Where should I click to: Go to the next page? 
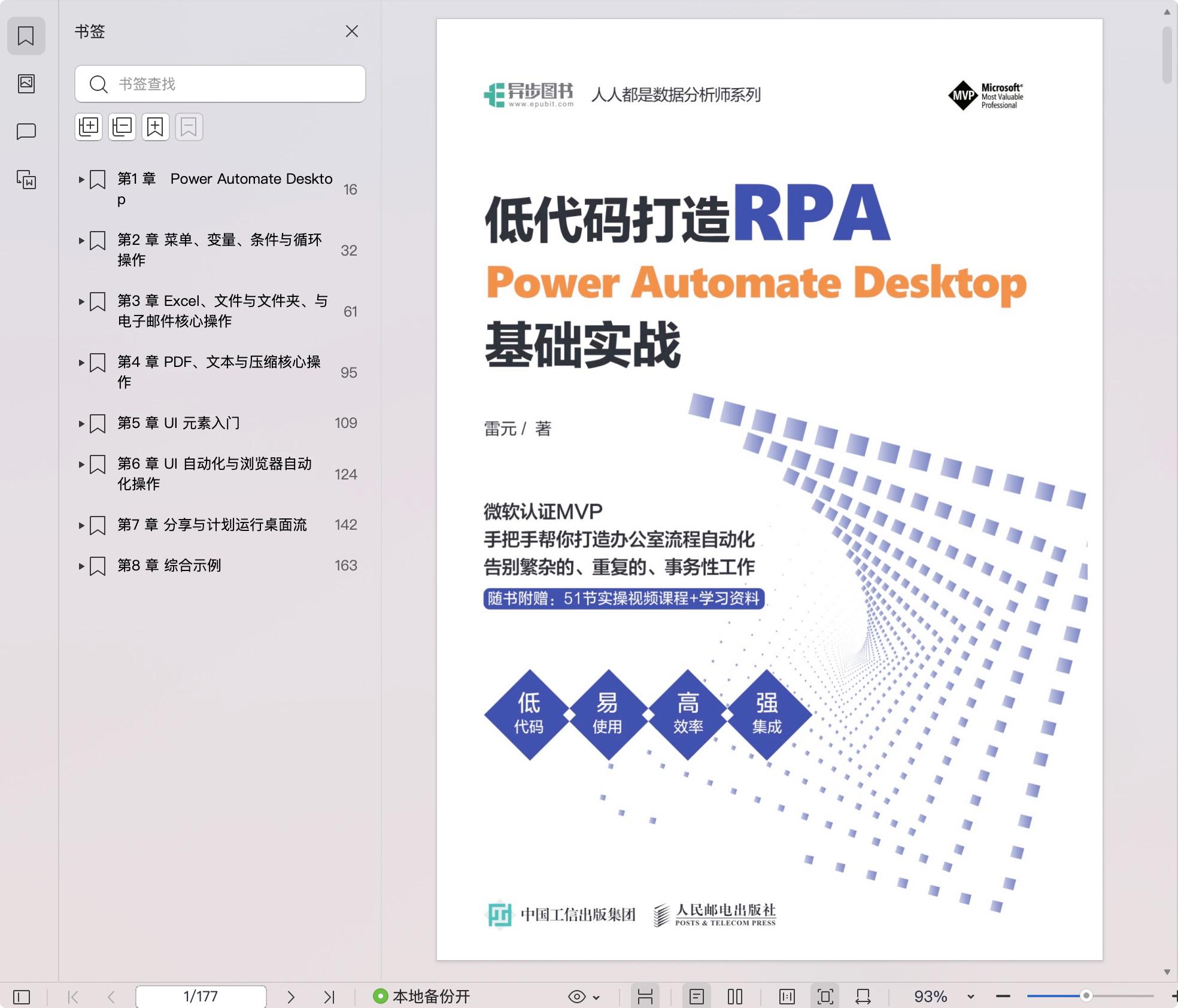(x=291, y=997)
